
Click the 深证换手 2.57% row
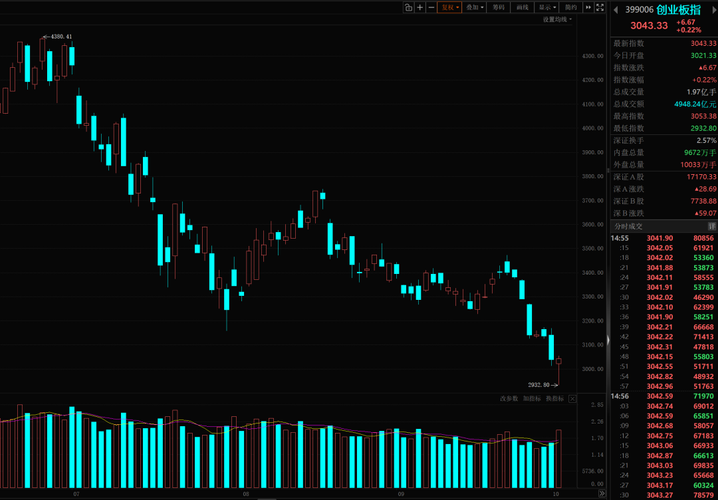click(x=664, y=141)
